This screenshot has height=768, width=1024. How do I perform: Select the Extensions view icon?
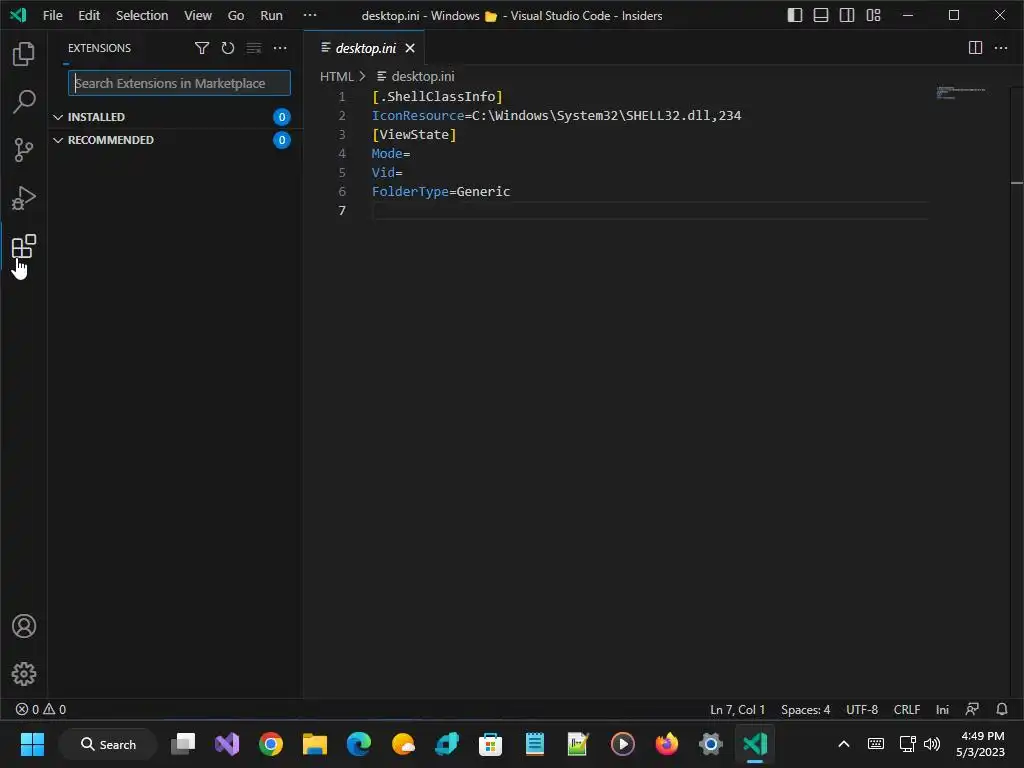(x=24, y=246)
